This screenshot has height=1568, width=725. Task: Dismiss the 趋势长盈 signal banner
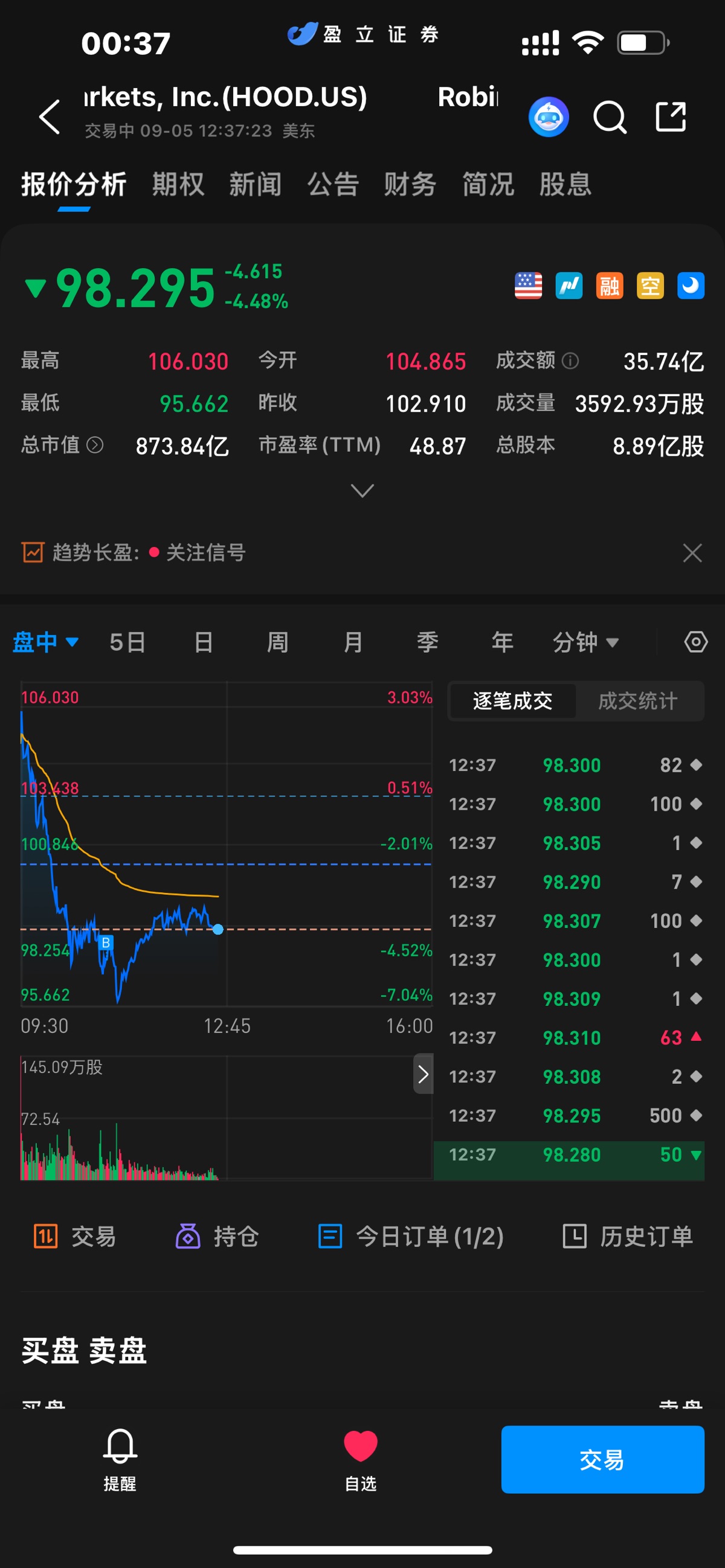(x=692, y=552)
